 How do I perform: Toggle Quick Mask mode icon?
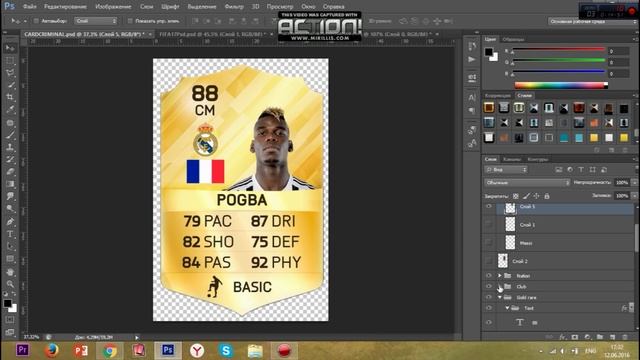pos(10,320)
